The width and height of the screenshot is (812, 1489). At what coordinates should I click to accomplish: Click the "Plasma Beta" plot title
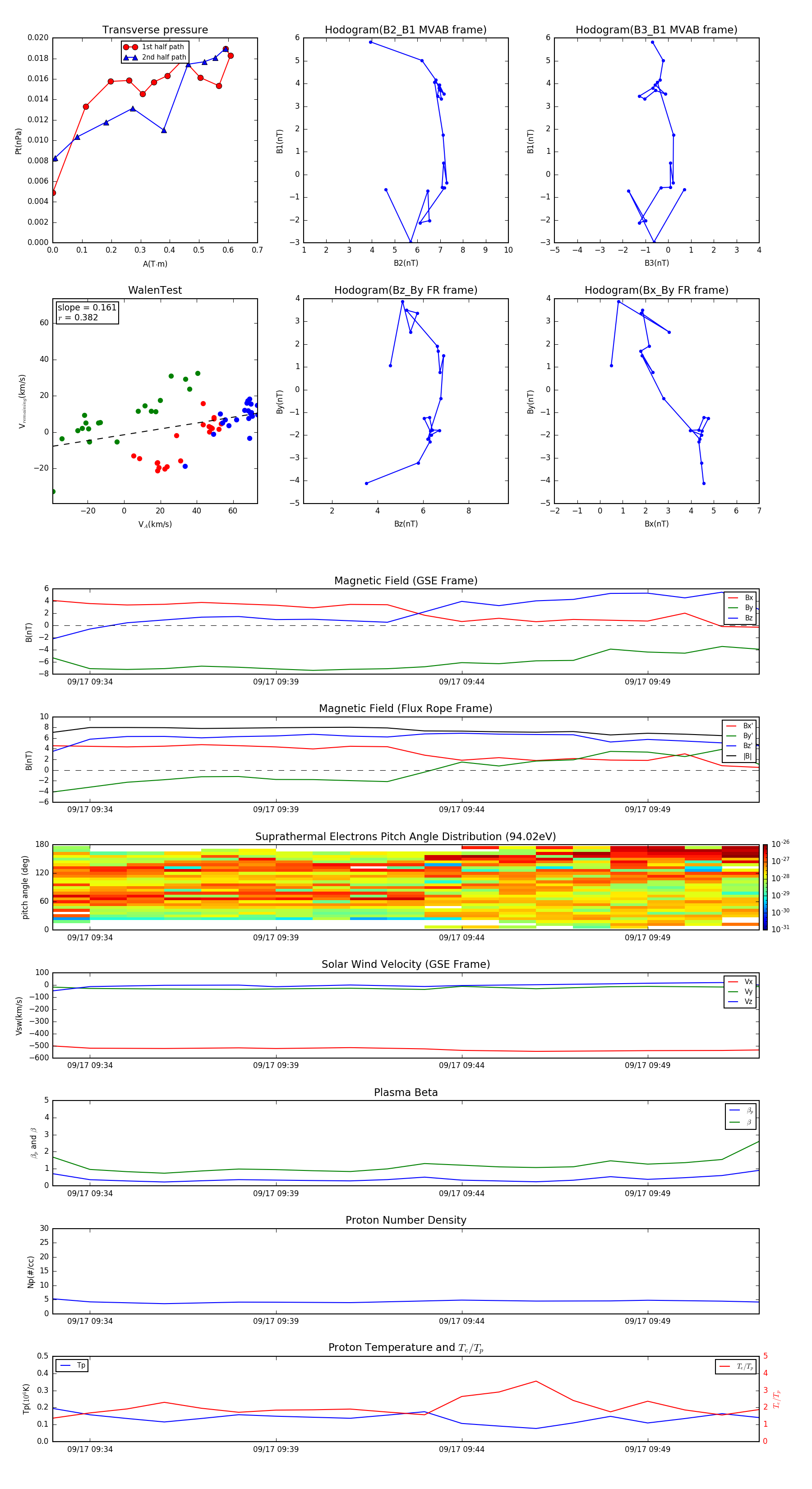point(406,1093)
